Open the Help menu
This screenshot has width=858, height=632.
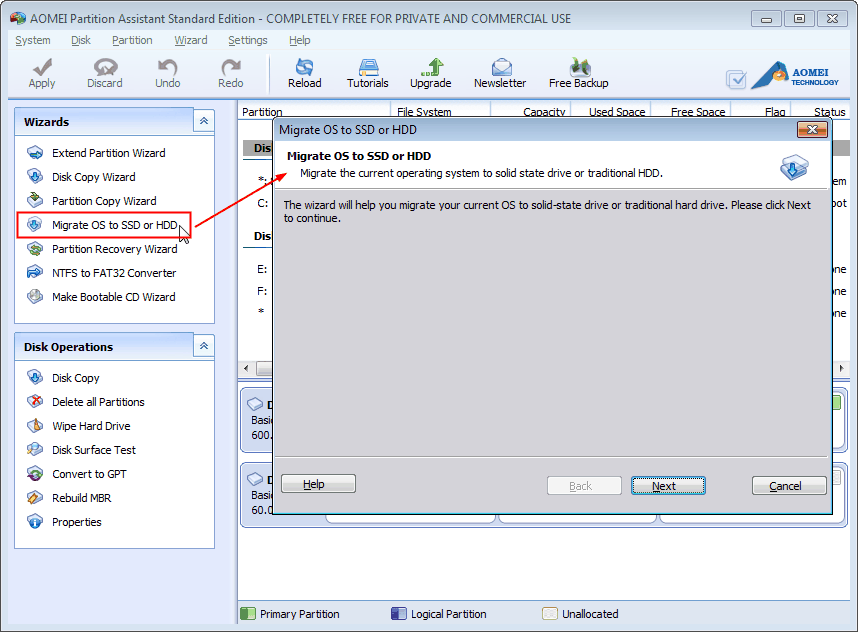[x=299, y=40]
